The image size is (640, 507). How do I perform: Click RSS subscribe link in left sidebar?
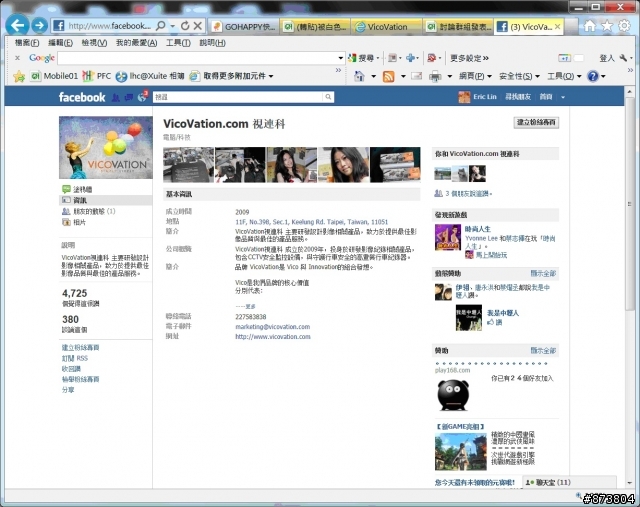pyautogui.click(x=75, y=358)
